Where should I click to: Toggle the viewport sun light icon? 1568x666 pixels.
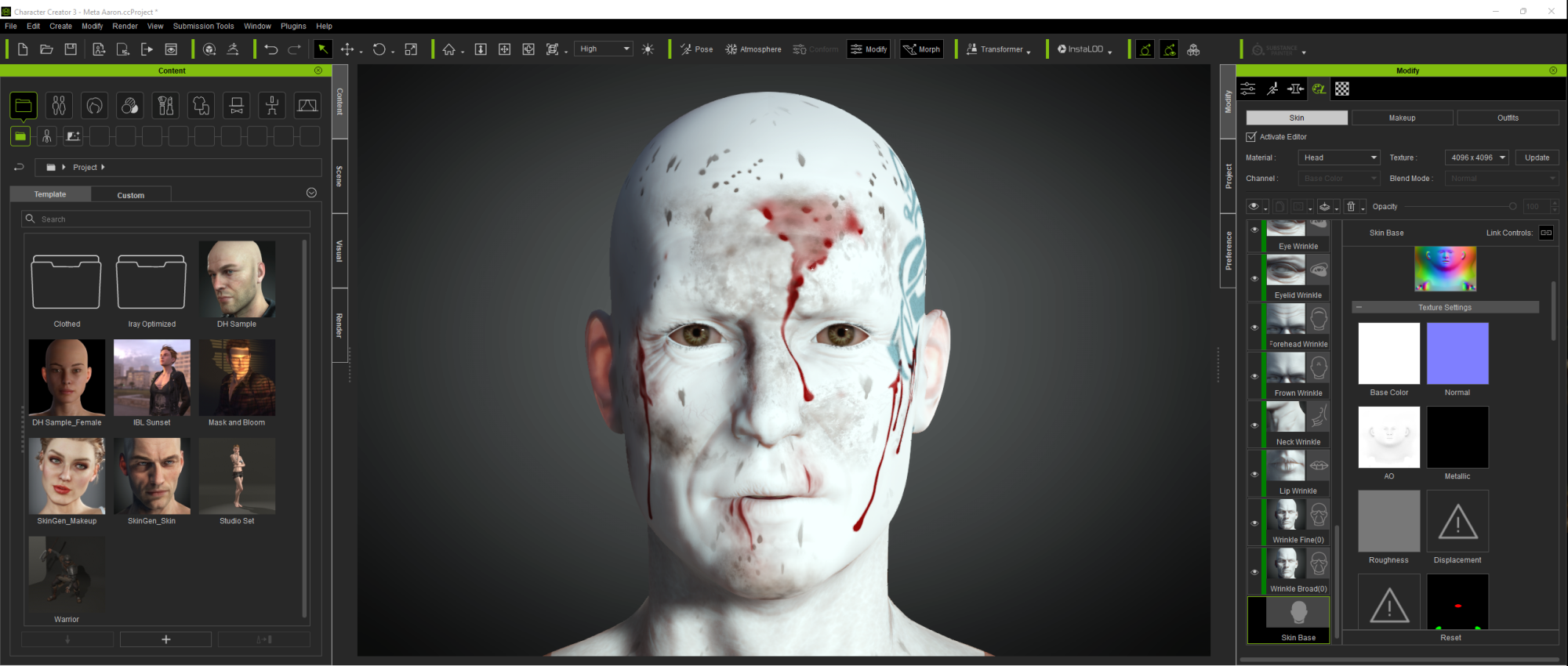[648, 49]
